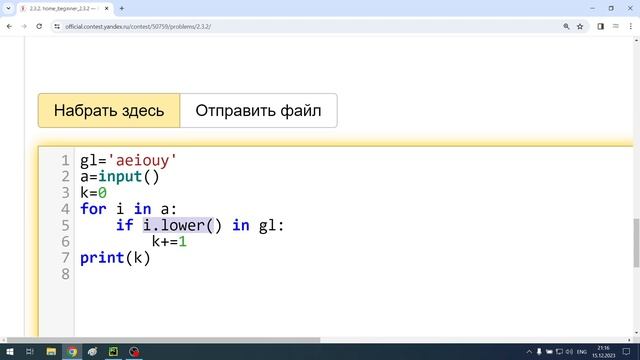Click code line 3 with k=0
The height and width of the screenshot is (360, 640).
coord(93,193)
